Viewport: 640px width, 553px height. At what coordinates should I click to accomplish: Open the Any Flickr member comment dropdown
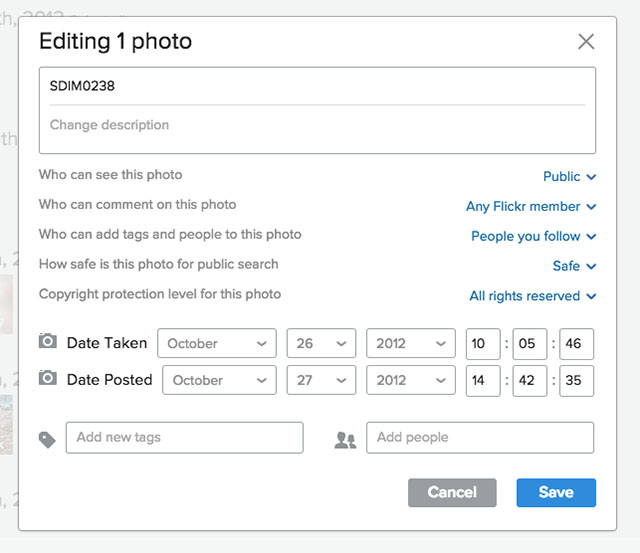pos(530,206)
